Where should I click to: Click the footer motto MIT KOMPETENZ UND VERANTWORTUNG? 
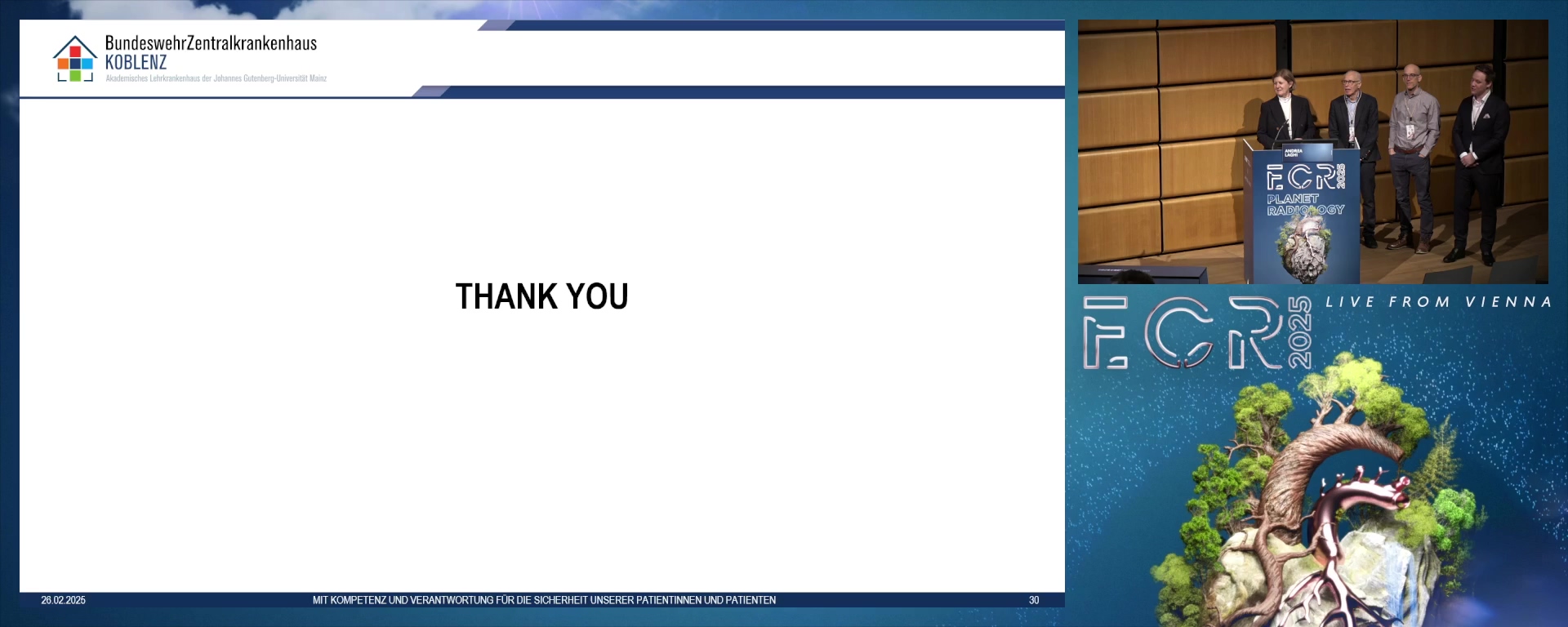[544, 600]
